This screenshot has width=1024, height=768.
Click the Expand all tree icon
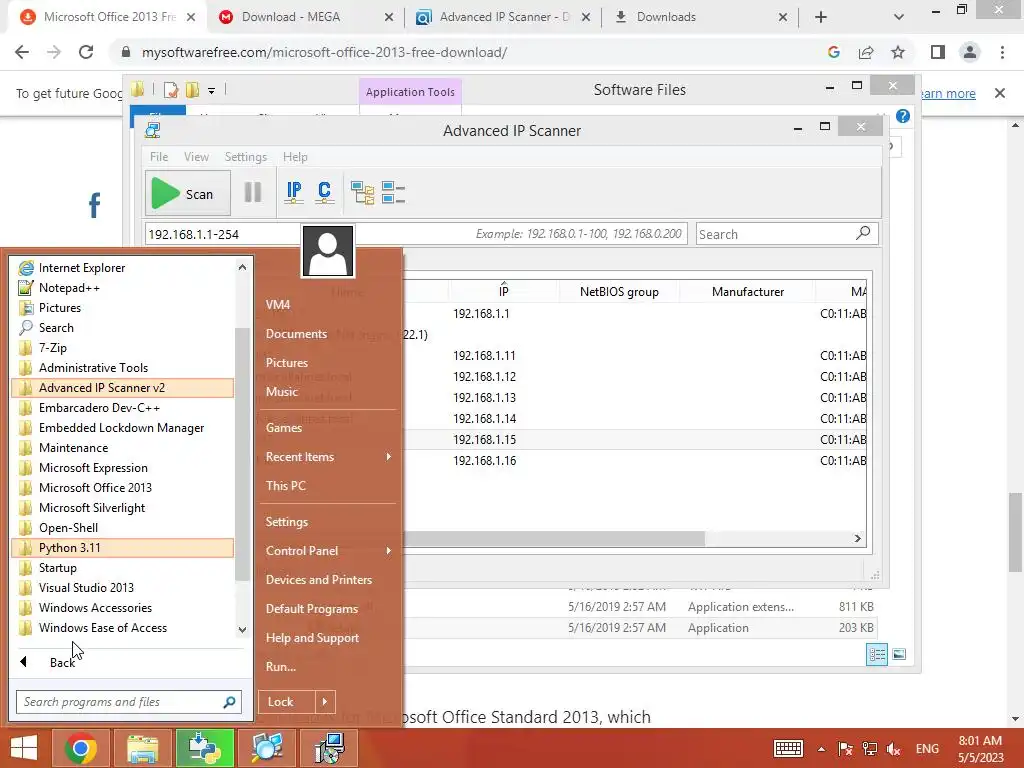click(x=362, y=193)
